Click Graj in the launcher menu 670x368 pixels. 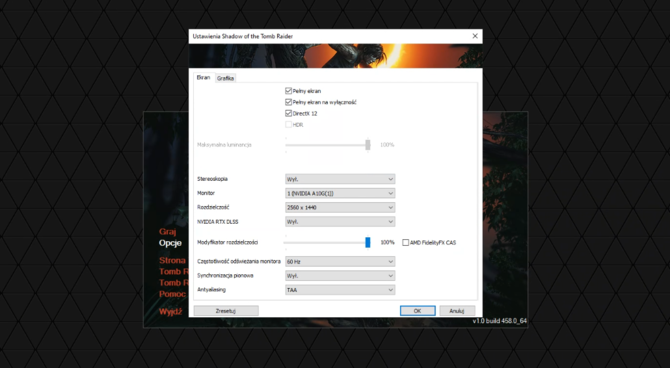(168, 232)
